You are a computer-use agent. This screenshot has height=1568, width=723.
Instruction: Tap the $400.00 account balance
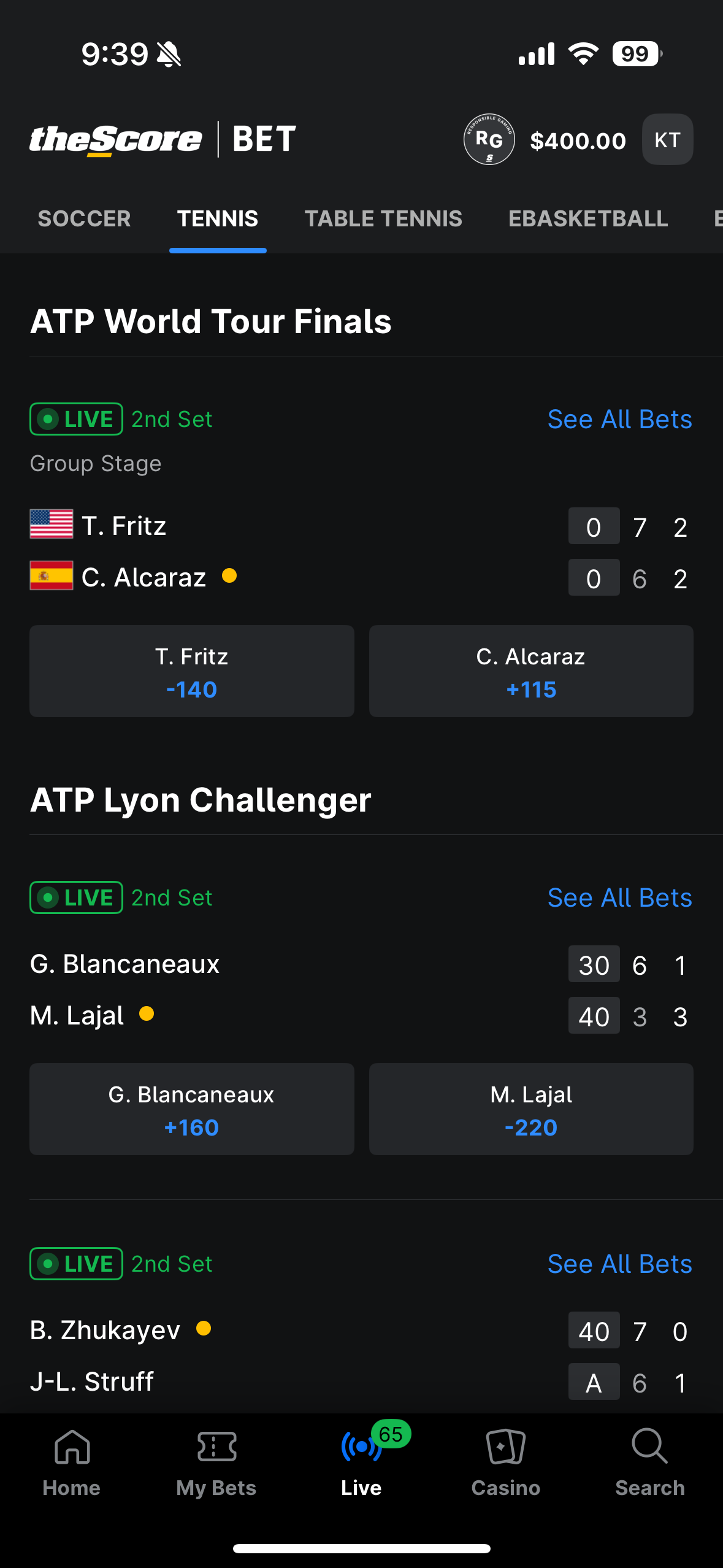click(x=578, y=141)
